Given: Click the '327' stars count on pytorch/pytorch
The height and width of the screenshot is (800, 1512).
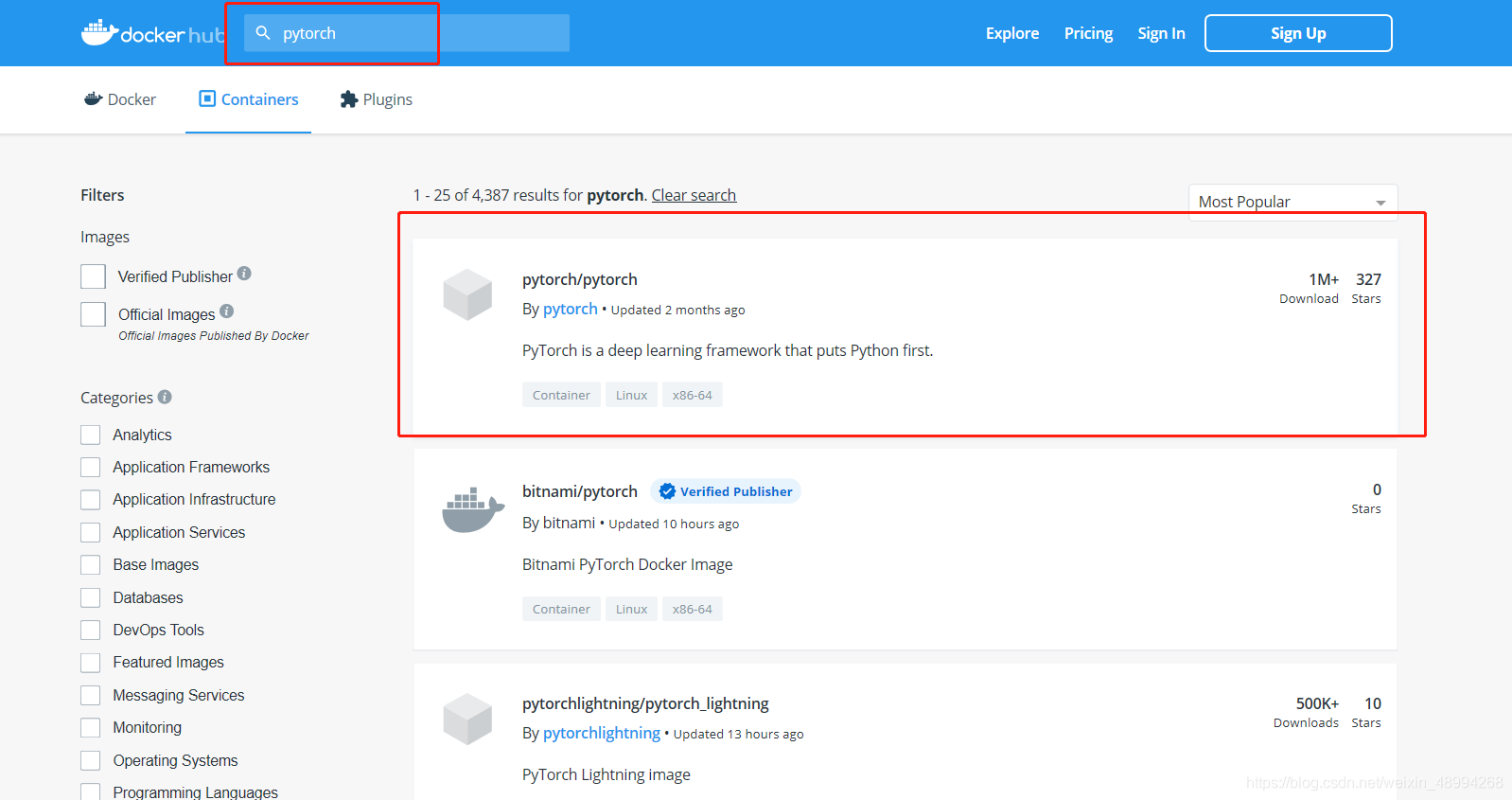Looking at the screenshot, I should pos(1368,279).
